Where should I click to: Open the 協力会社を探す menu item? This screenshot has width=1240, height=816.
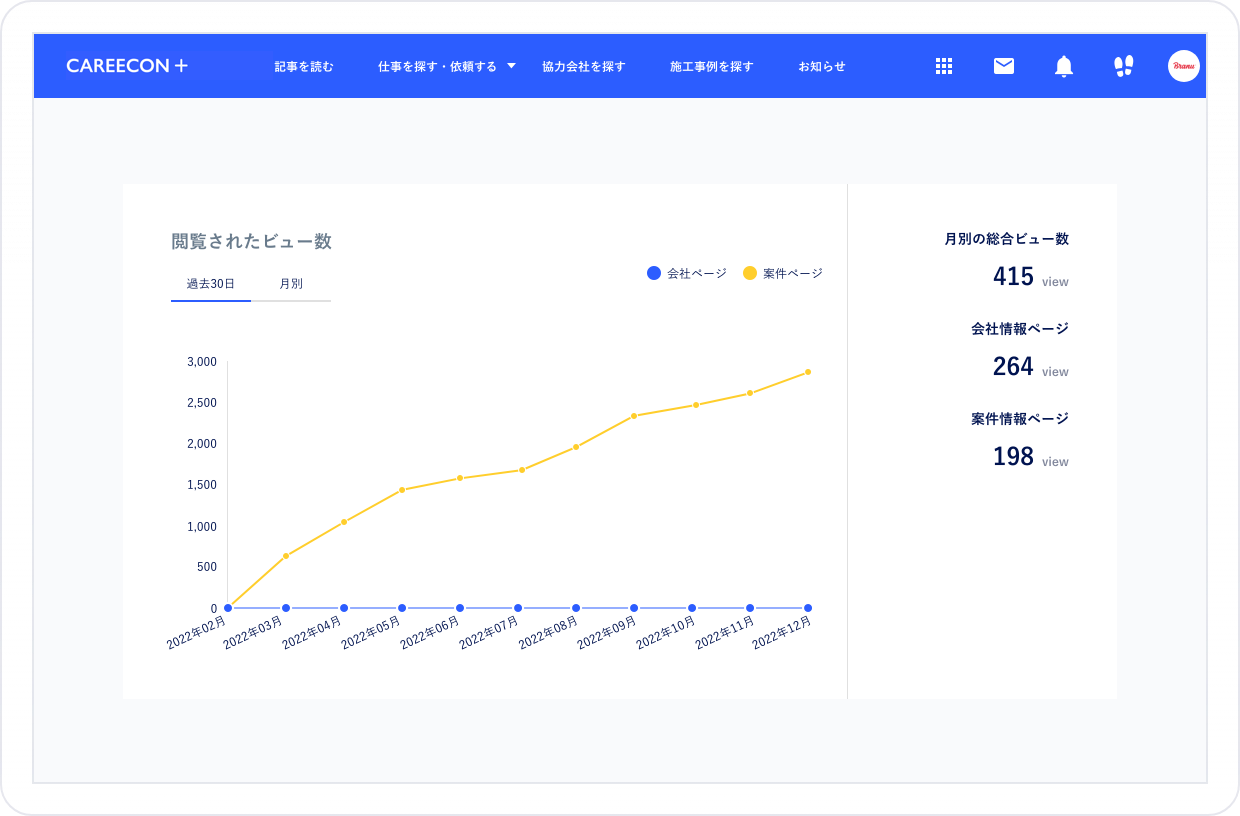[x=584, y=66]
